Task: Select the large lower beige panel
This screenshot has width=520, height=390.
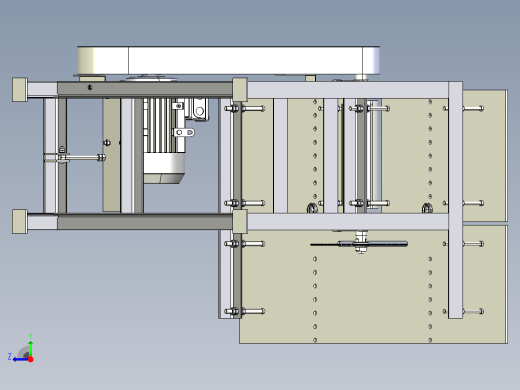Action: 373,284
